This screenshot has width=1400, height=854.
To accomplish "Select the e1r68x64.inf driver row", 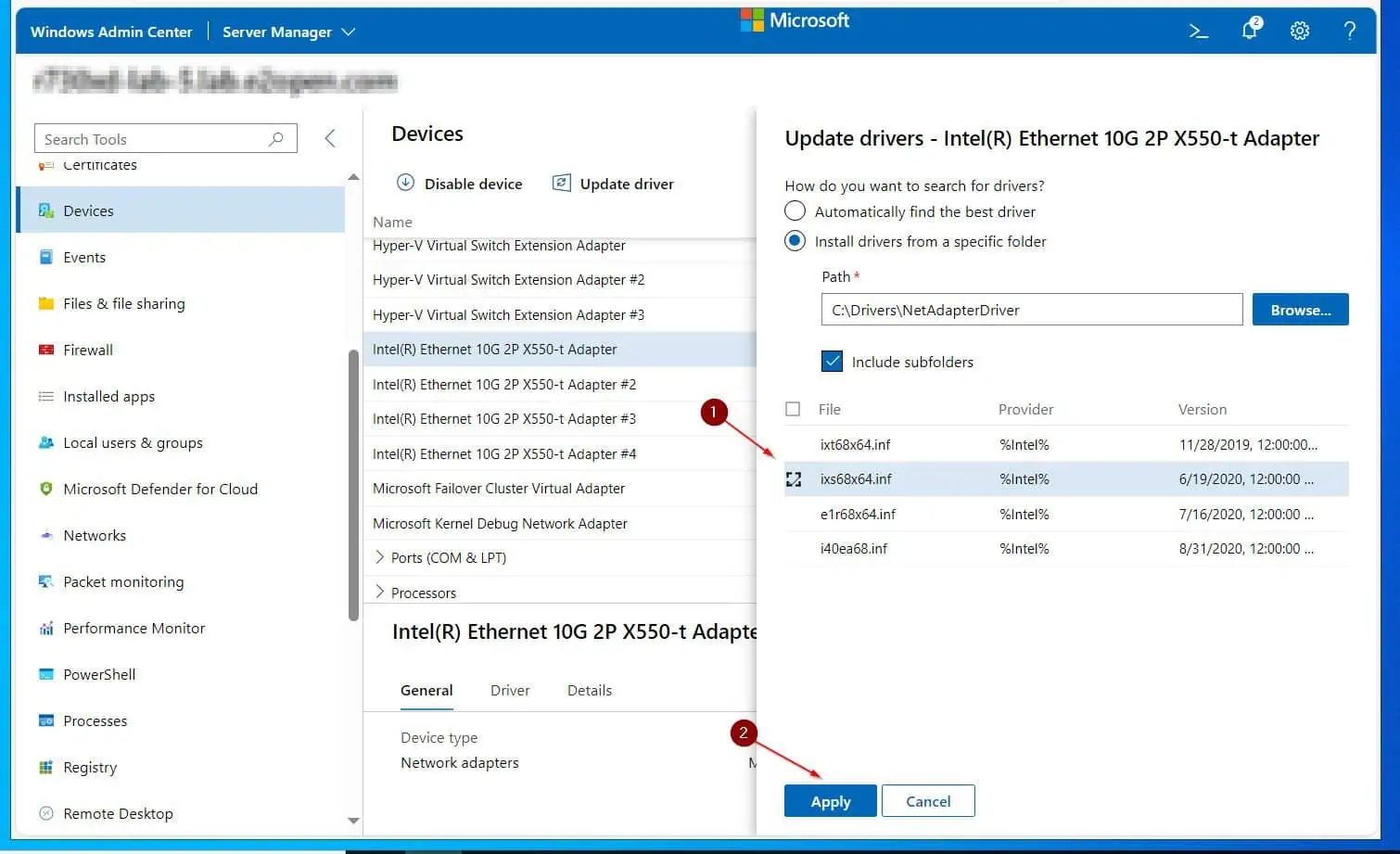I will (1066, 514).
